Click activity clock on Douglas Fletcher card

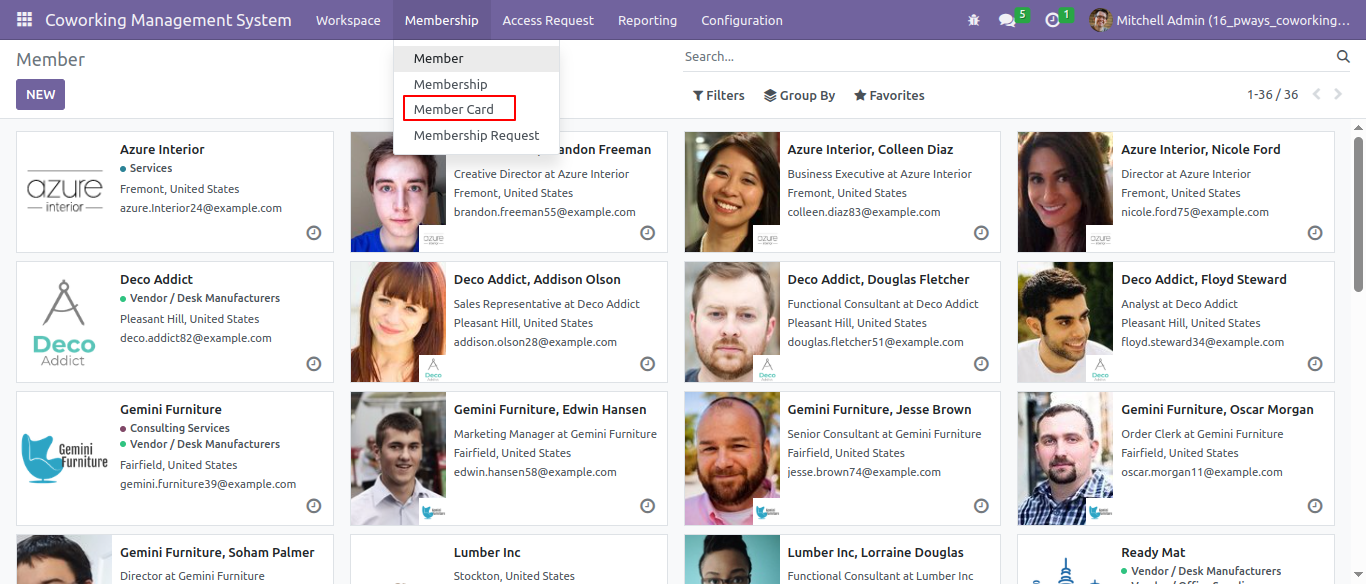[981, 363]
